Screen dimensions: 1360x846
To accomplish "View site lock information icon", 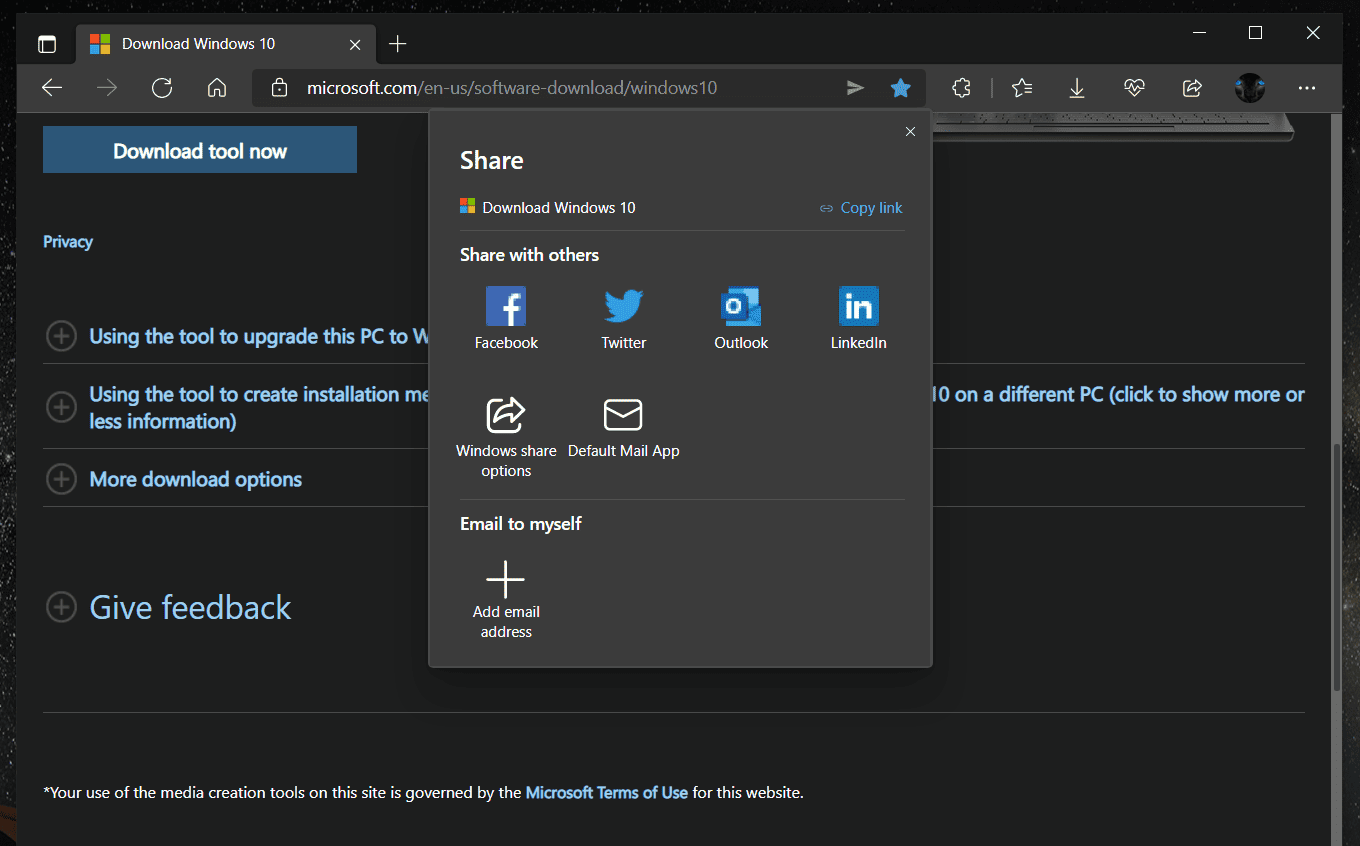I will pyautogui.click(x=280, y=88).
